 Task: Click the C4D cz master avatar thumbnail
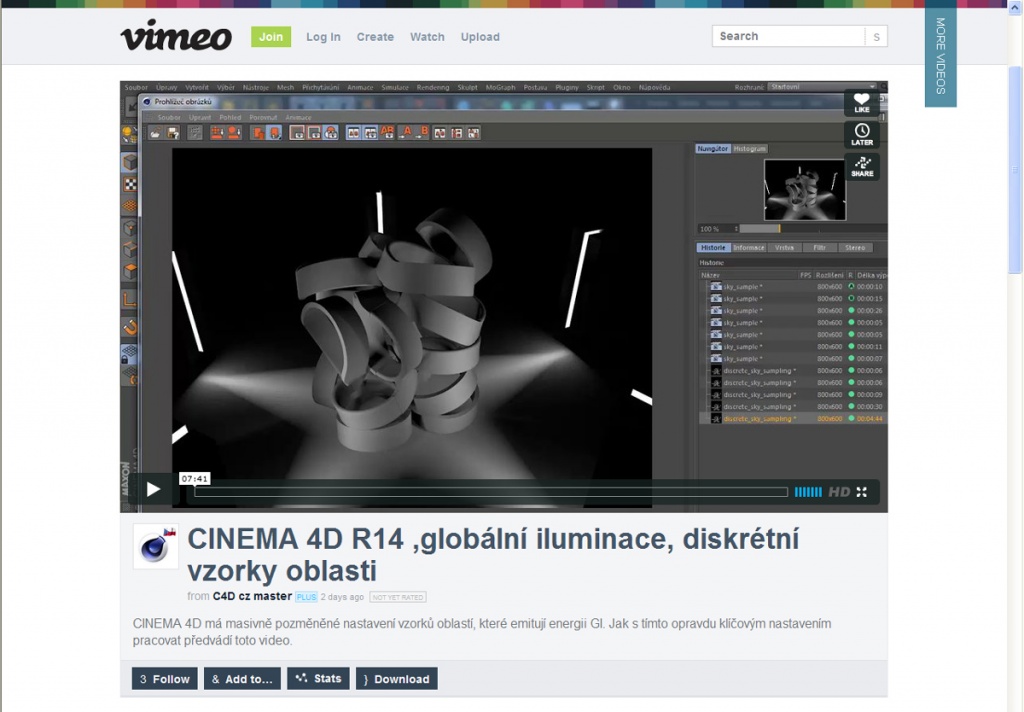pos(155,546)
